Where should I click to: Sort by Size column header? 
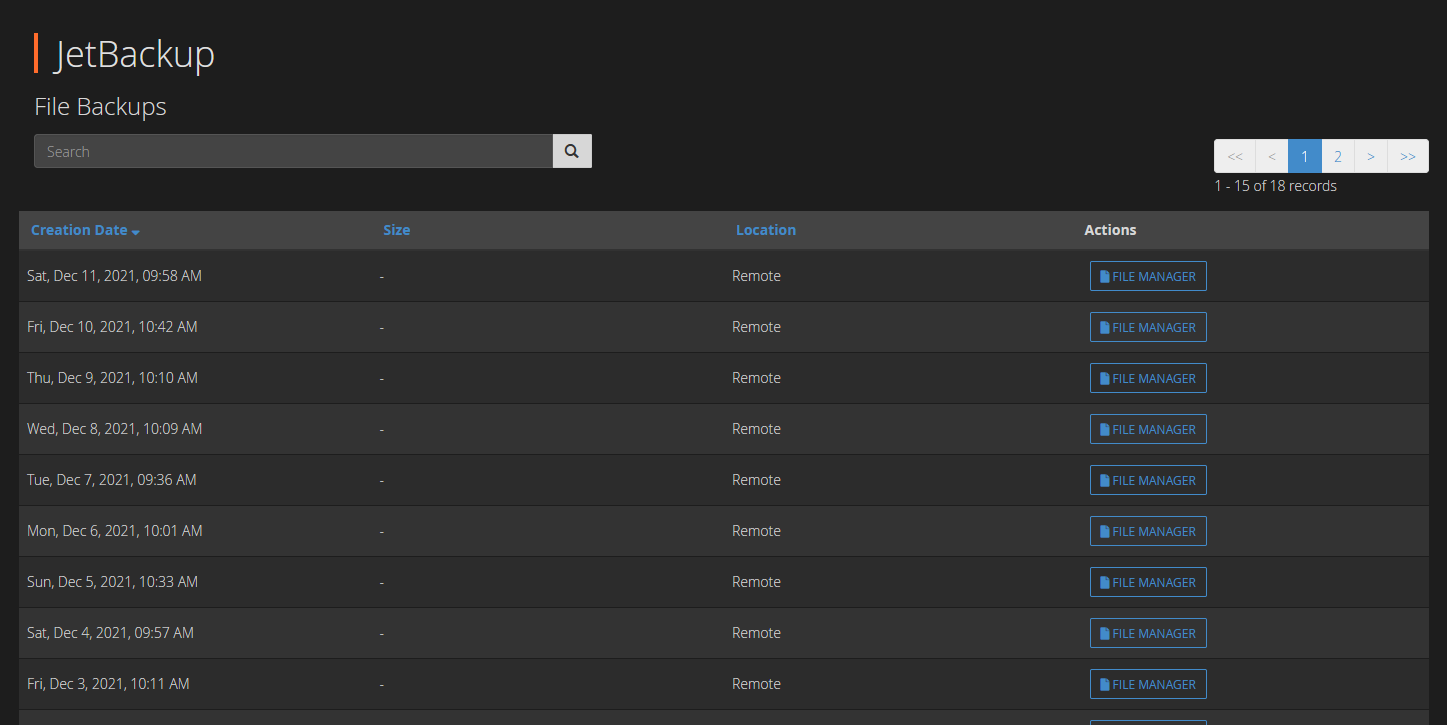click(x=396, y=230)
